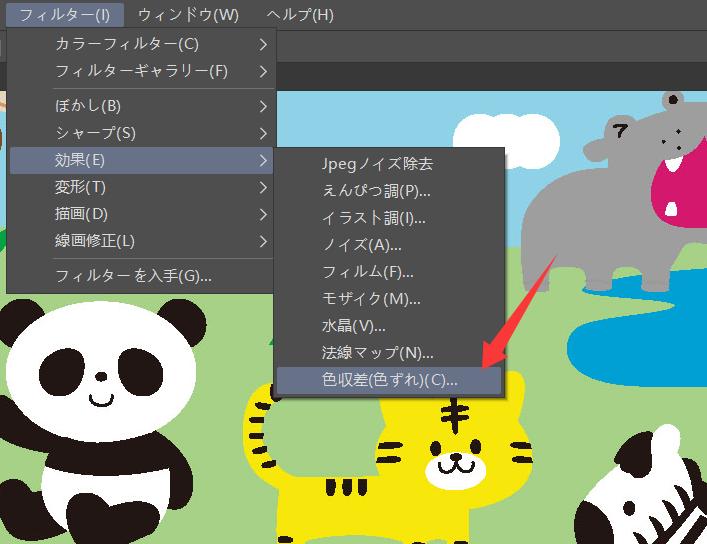The width and height of the screenshot is (707, 544).
Task: Expand arrow next to 効果(E)
Action: [x=263, y=160]
